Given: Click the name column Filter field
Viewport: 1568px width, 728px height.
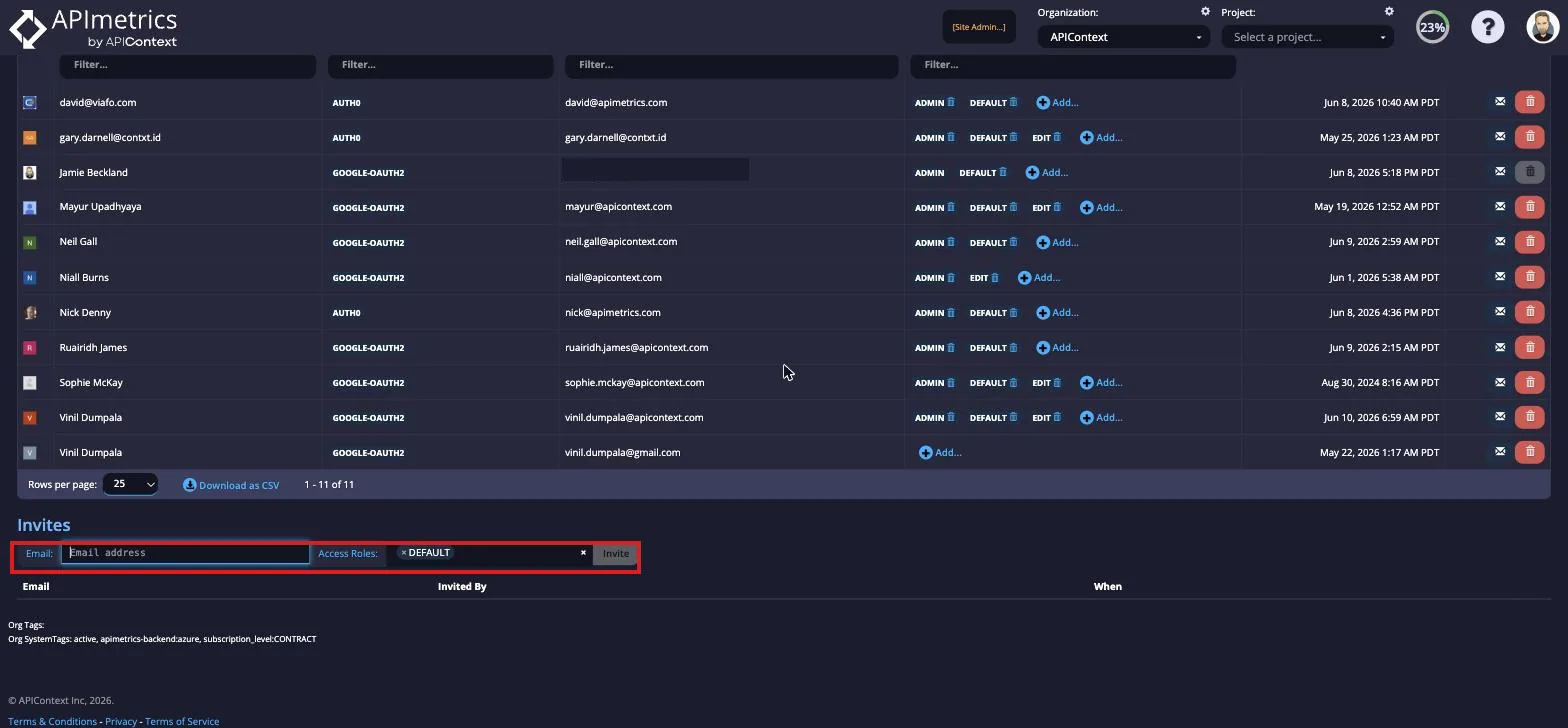Looking at the screenshot, I should (188, 65).
